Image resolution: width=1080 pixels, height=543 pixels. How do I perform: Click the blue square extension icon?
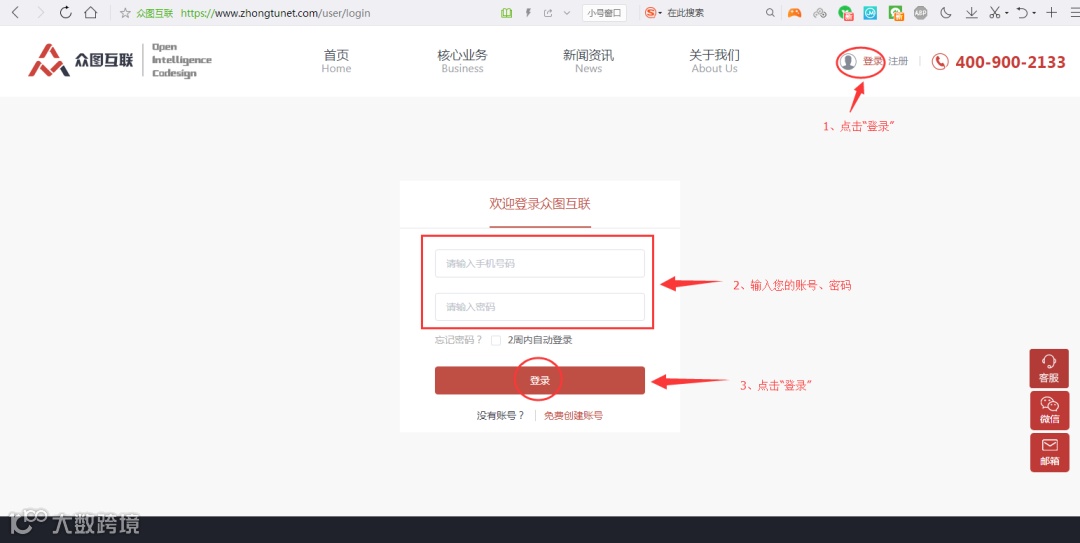871,13
